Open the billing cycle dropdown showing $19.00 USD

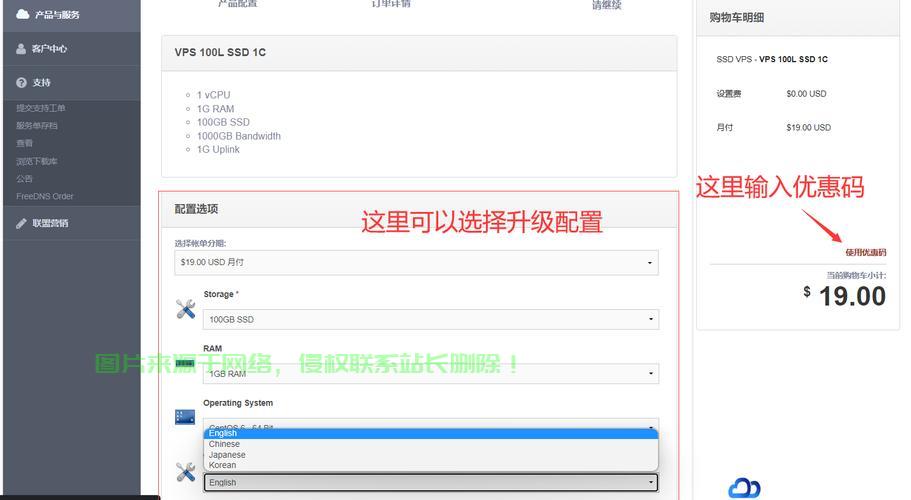[x=415, y=263]
